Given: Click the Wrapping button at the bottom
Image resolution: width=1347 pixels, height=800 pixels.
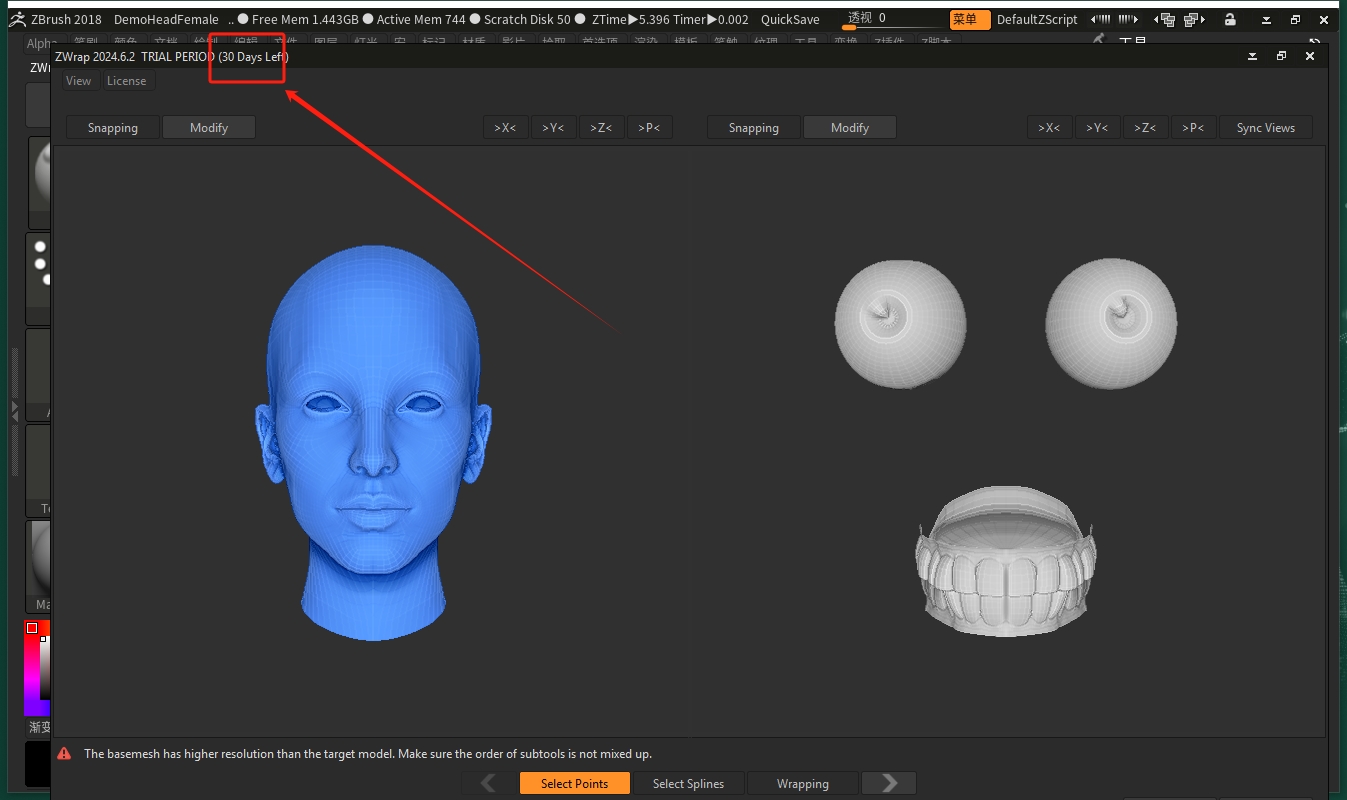Looking at the screenshot, I should [802, 783].
